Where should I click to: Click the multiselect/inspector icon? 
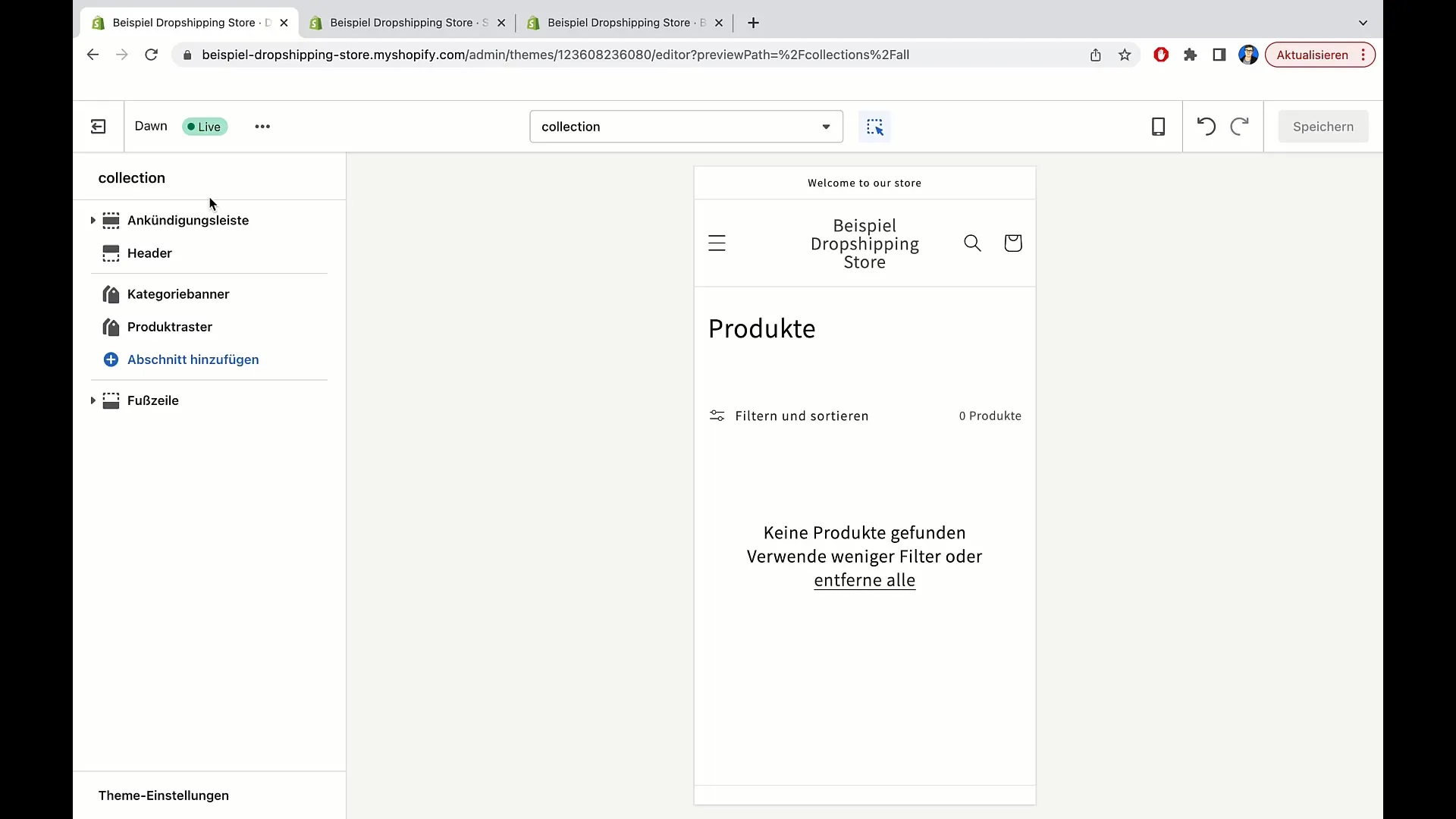tap(876, 126)
